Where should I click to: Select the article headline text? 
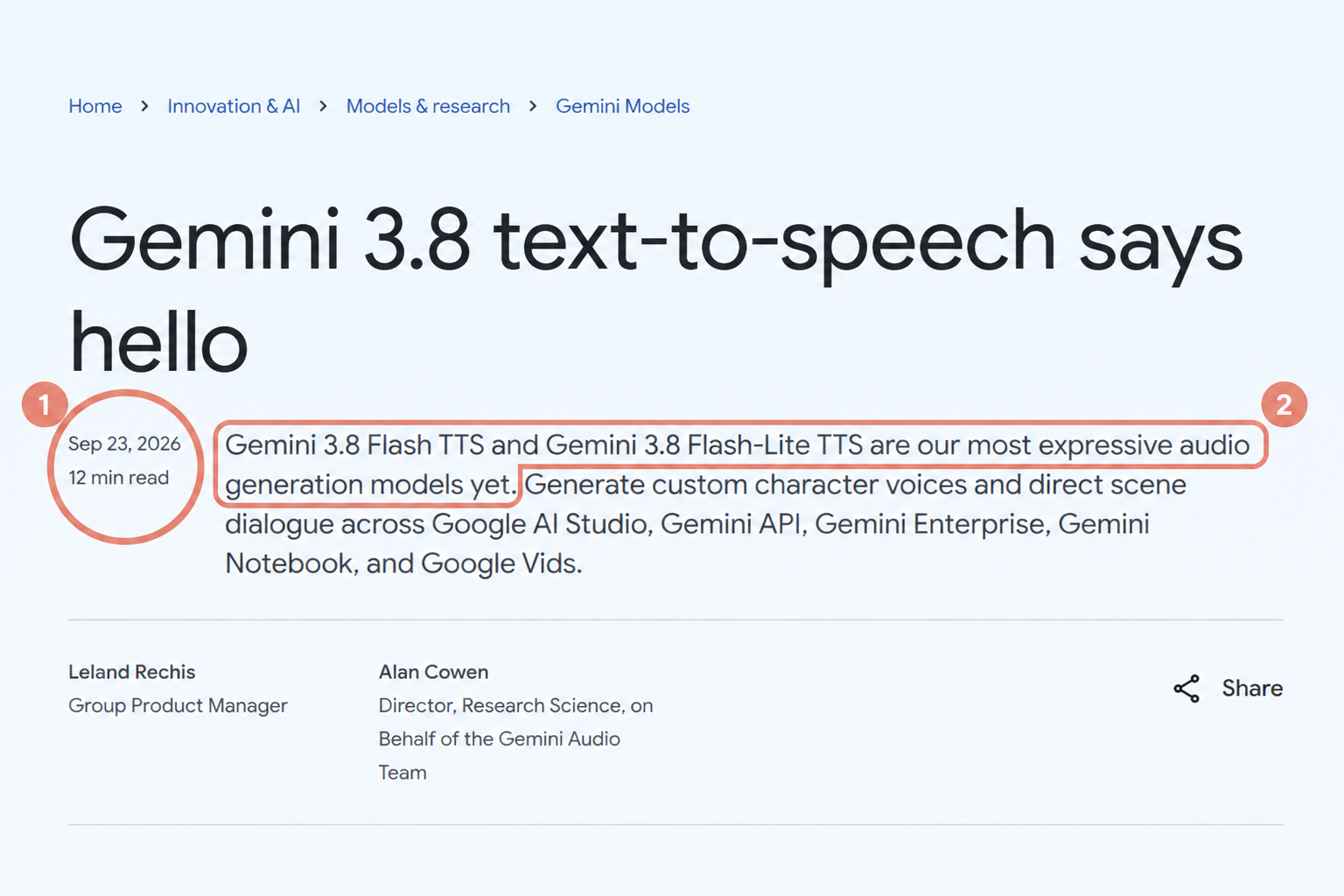coord(656,289)
